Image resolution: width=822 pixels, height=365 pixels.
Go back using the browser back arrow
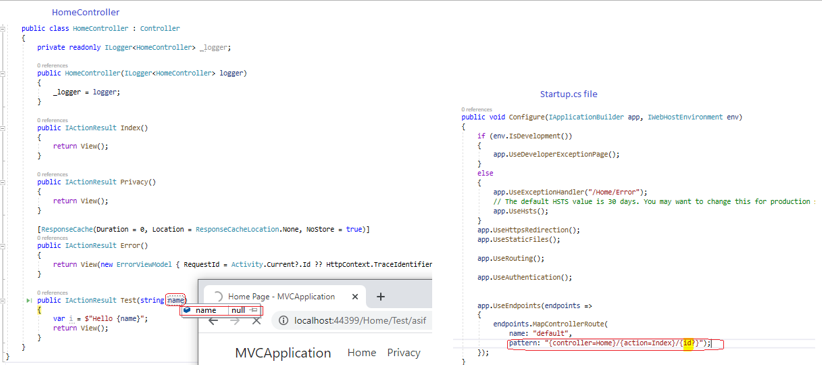tap(213, 320)
